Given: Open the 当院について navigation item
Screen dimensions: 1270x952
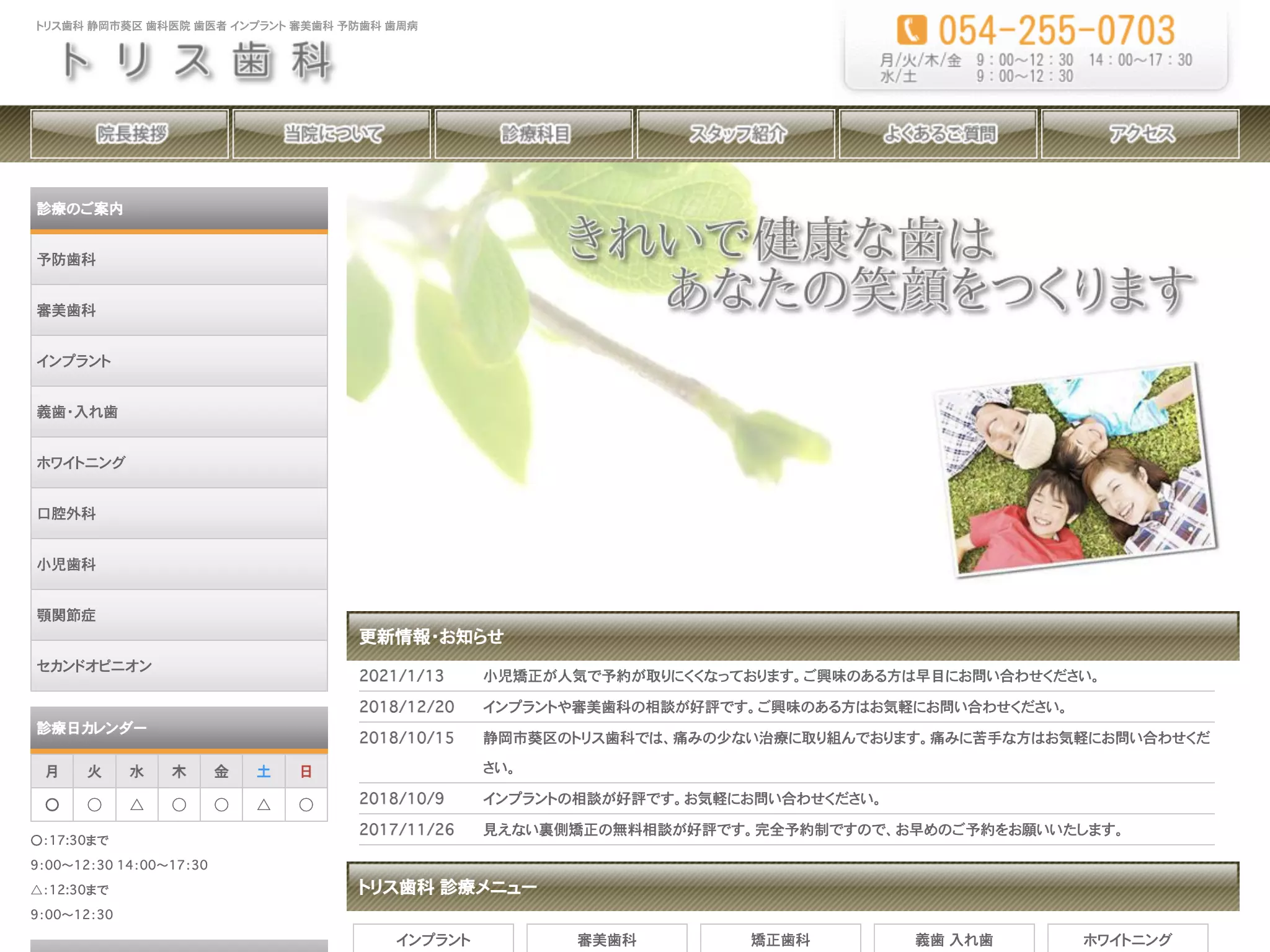Looking at the screenshot, I should [332, 134].
